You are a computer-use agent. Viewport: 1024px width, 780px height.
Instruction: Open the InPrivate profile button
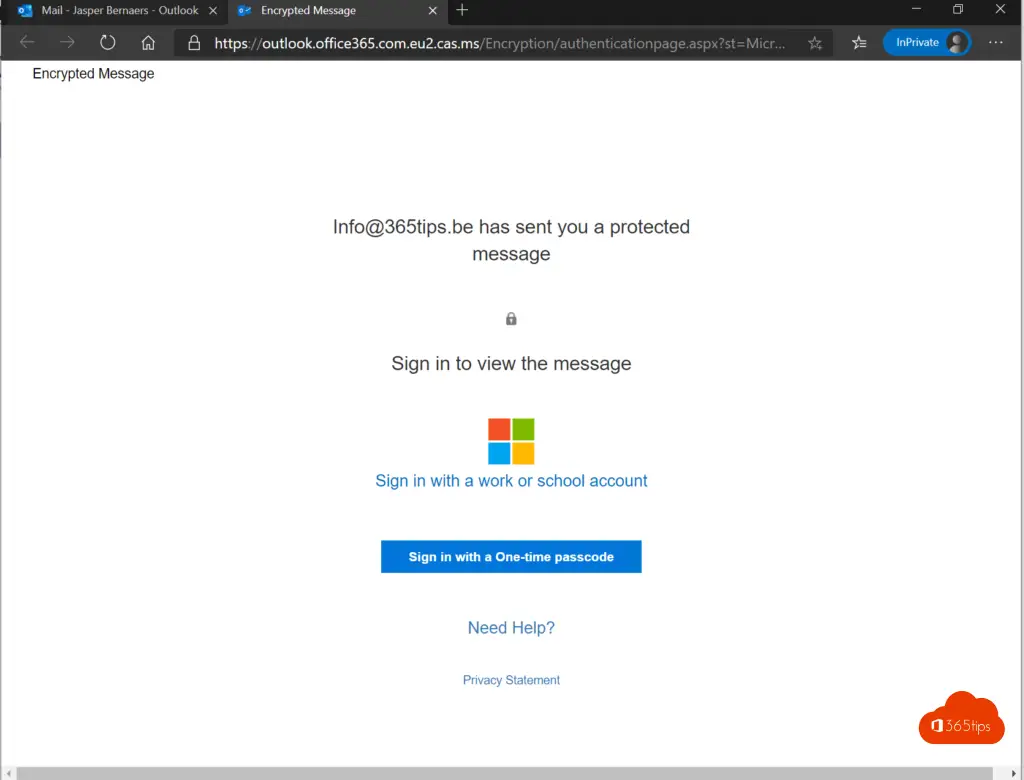pyautogui.click(x=927, y=42)
